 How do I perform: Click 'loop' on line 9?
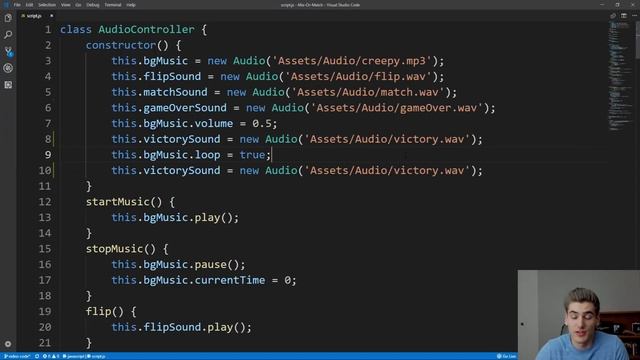click(207, 155)
